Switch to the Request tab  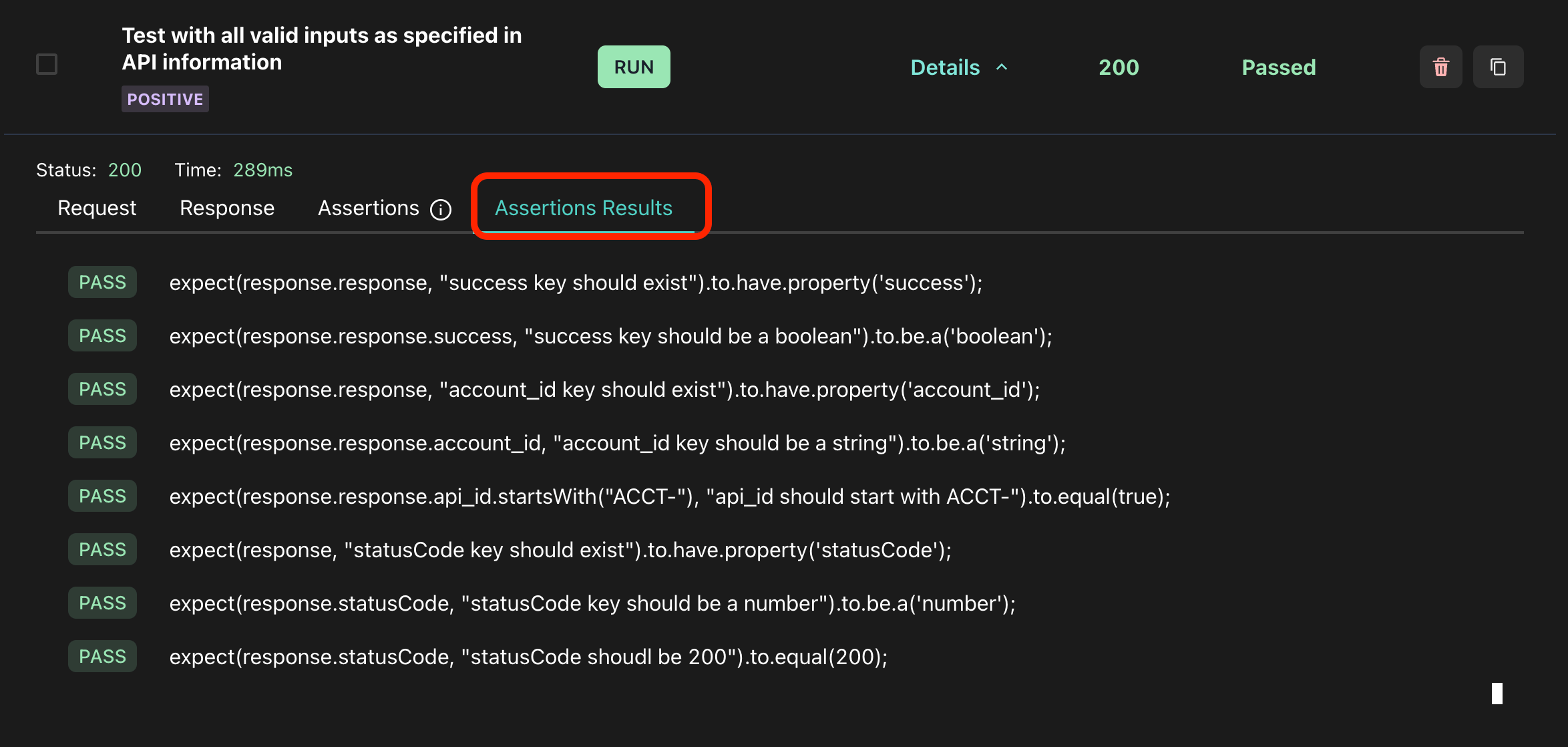click(x=97, y=208)
